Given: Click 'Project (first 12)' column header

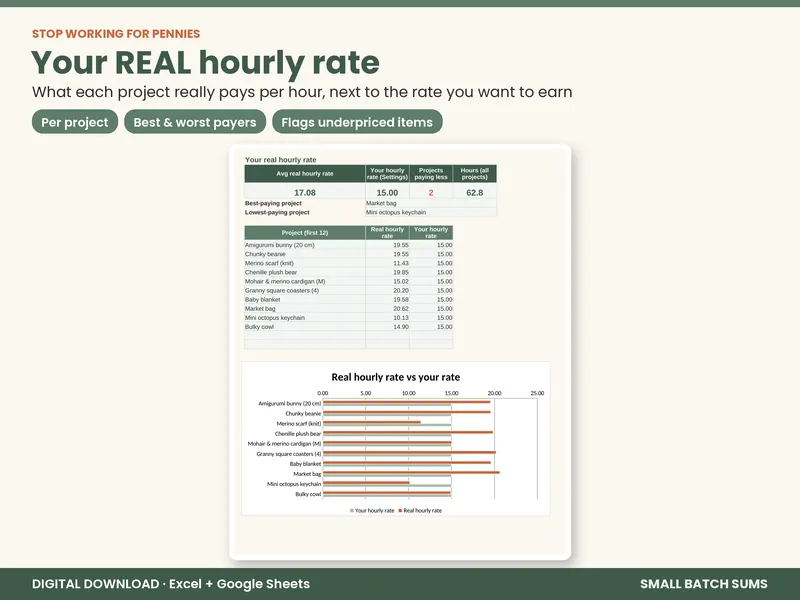Looking at the screenshot, I should 305,233.
